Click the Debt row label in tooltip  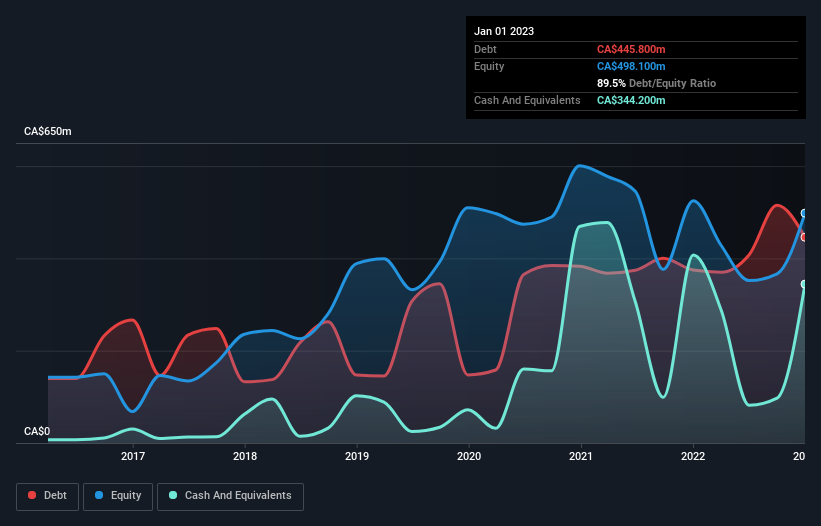(485, 49)
